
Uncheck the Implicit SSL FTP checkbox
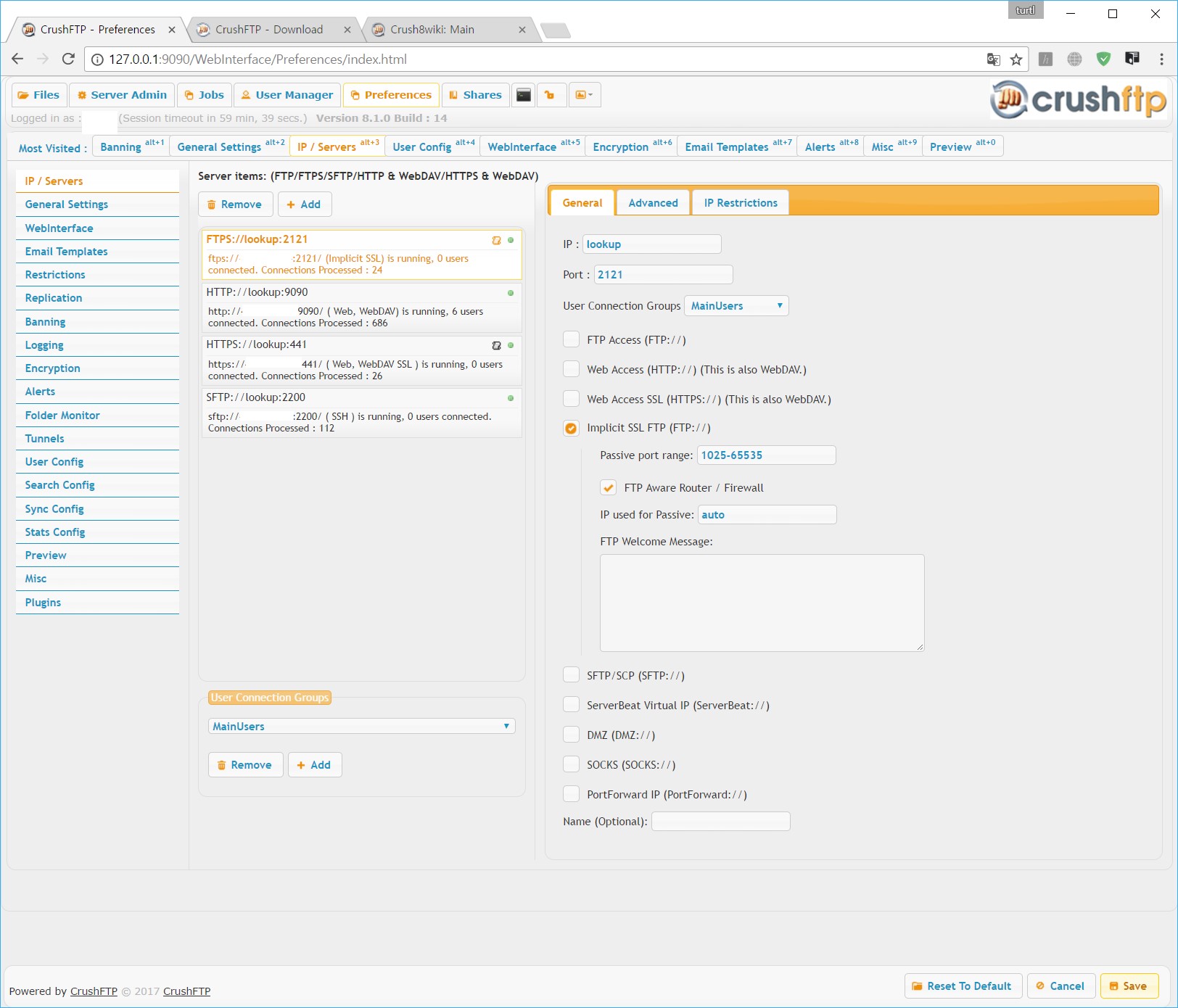tap(572, 428)
